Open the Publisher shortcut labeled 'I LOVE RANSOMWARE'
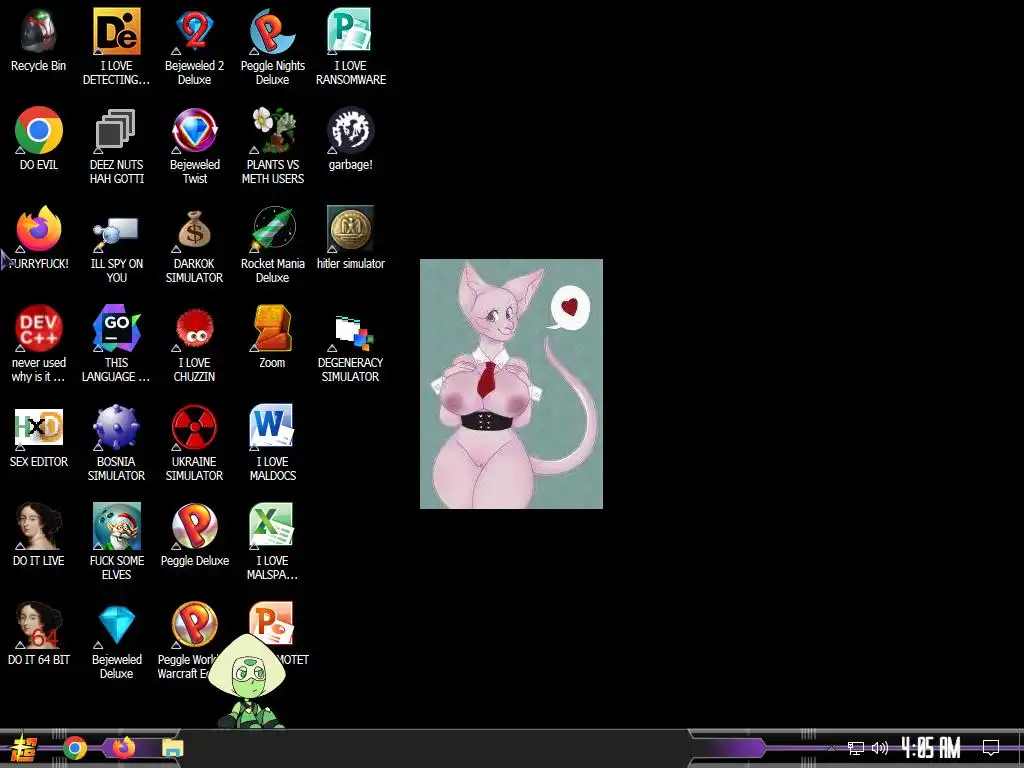1024x768 pixels. pyautogui.click(x=351, y=32)
